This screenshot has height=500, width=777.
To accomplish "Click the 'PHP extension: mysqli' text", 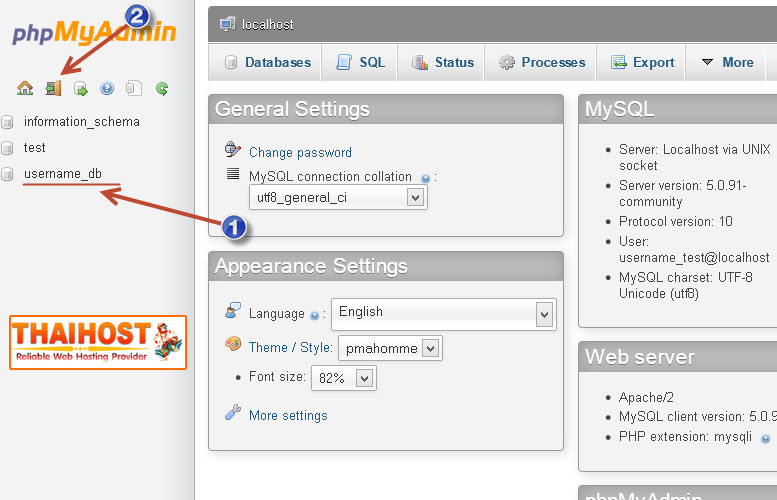I will tap(685, 437).
